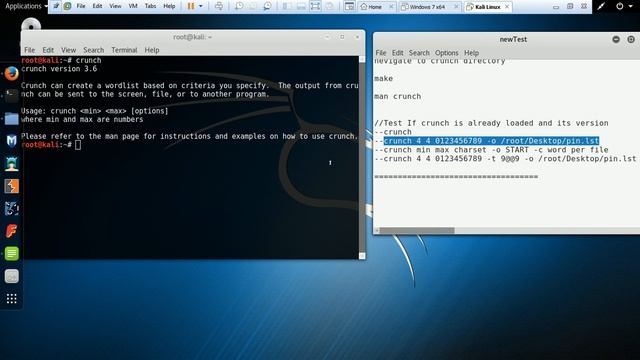The image size is (640, 360).
Task: Click the VMware console view icon
Action: [349, 6]
